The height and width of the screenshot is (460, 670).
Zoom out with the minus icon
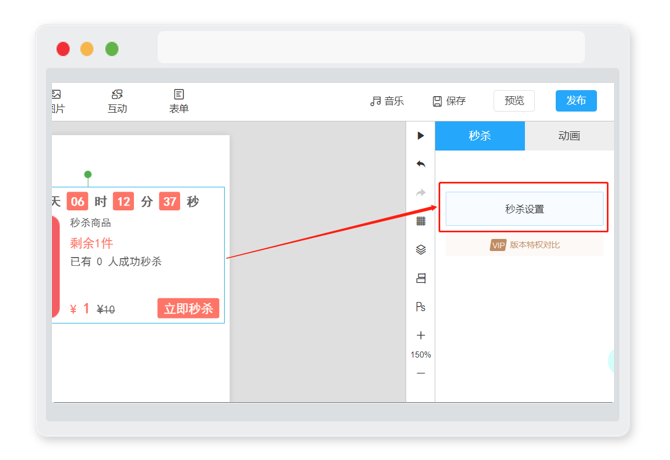(x=421, y=373)
